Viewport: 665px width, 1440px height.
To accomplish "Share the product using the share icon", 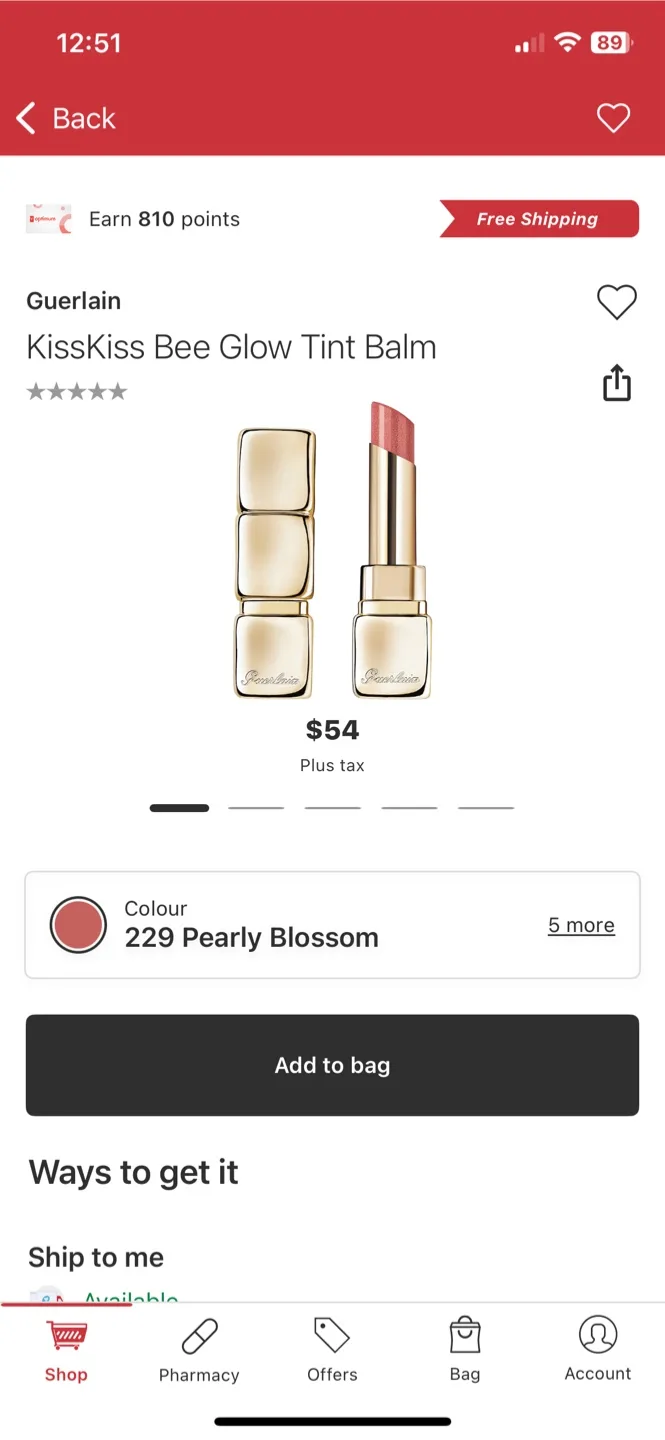I will point(617,383).
